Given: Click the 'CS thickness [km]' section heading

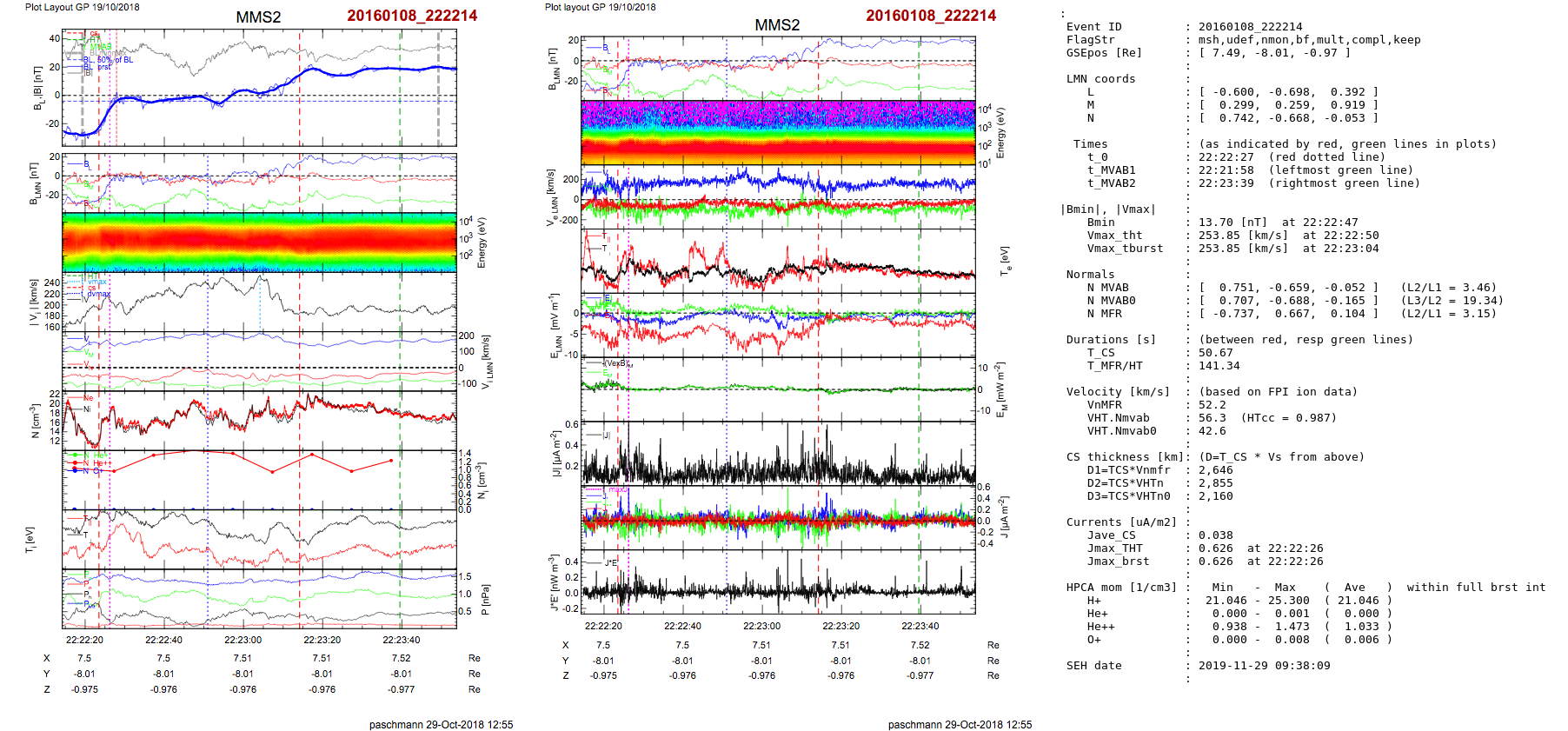Looking at the screenshot, I should pyautogui.click(x=1125, y=457).
